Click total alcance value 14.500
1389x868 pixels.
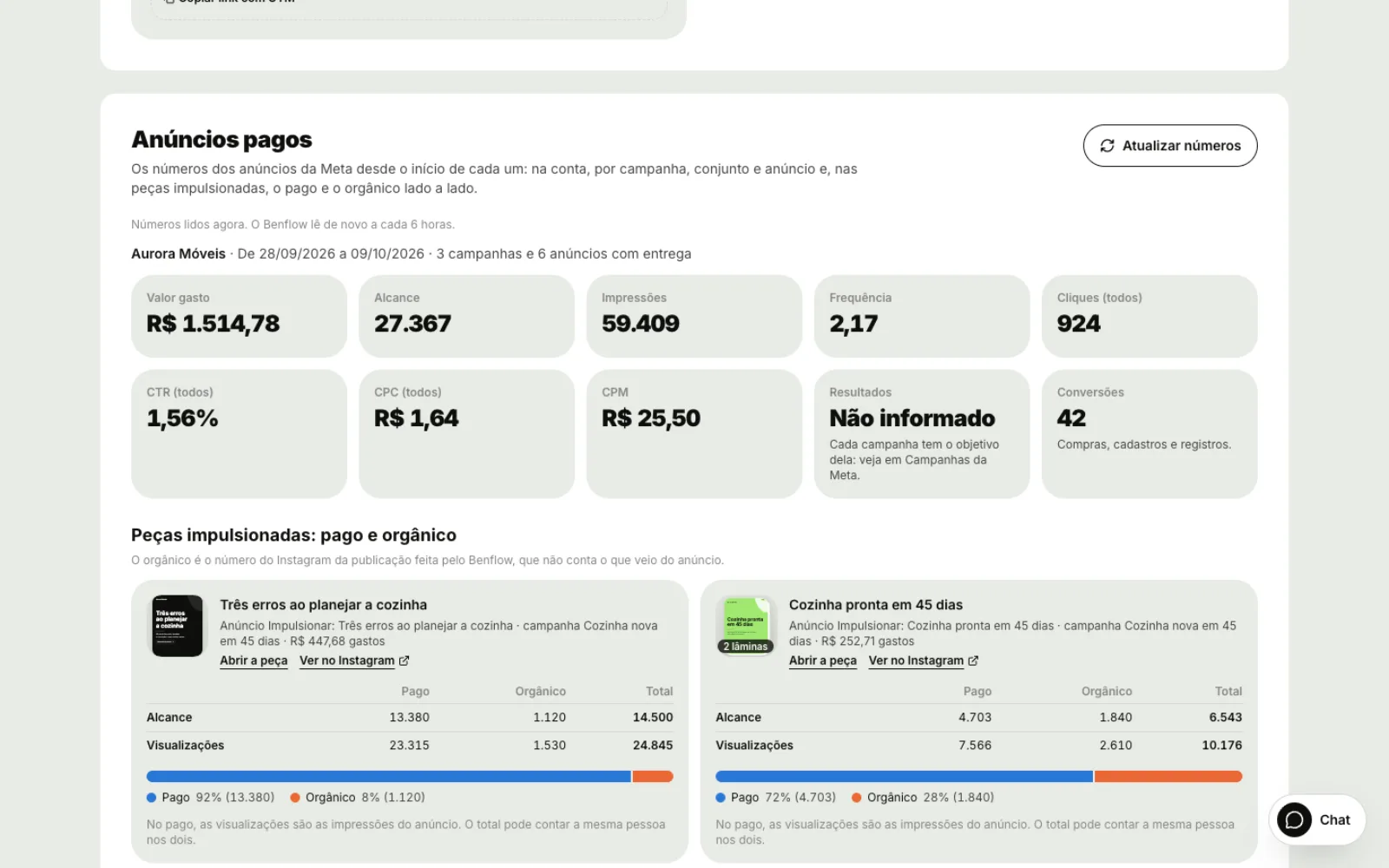point(653,718)
